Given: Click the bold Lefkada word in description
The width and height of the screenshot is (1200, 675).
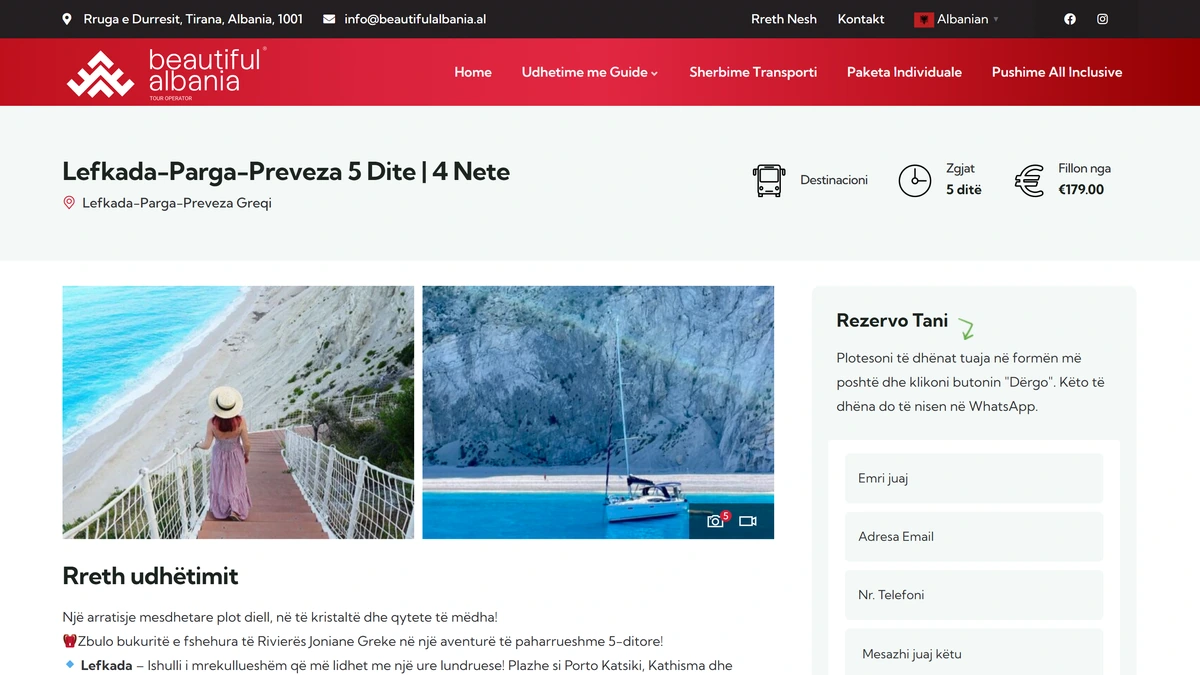Looking at the screenshot, I should pyautogui.click(x=106, y=665).
